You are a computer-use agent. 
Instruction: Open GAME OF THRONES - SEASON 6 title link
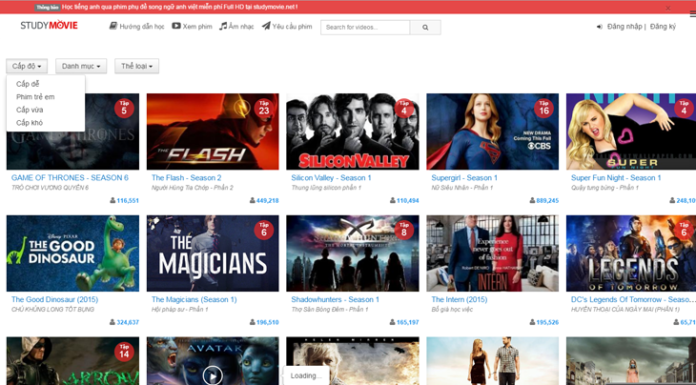(x=70, y=178)
